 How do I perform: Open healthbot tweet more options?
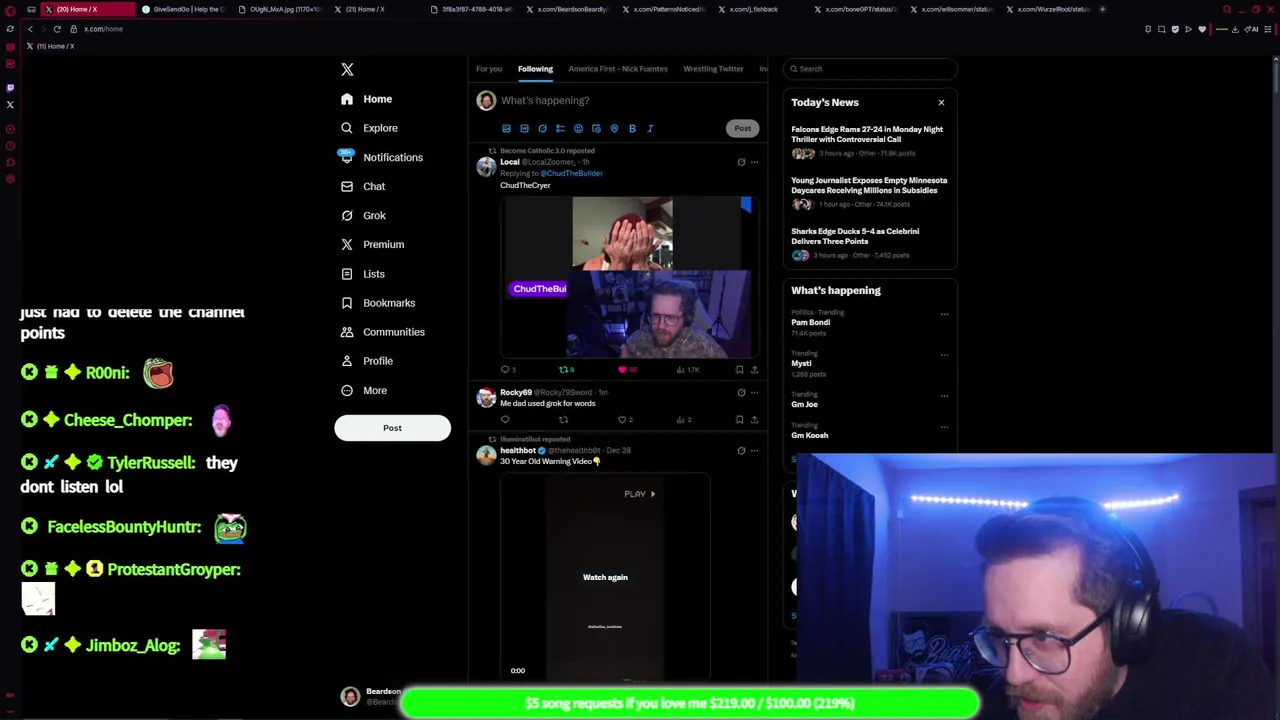tap(754, 451)
